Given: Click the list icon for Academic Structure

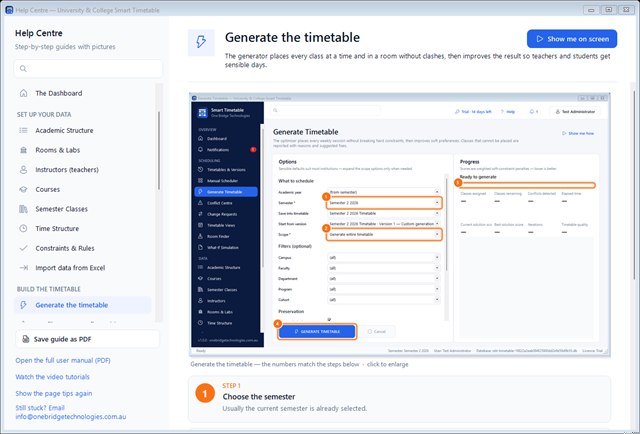Looking at the screenshot, I should tap(23, 130).
